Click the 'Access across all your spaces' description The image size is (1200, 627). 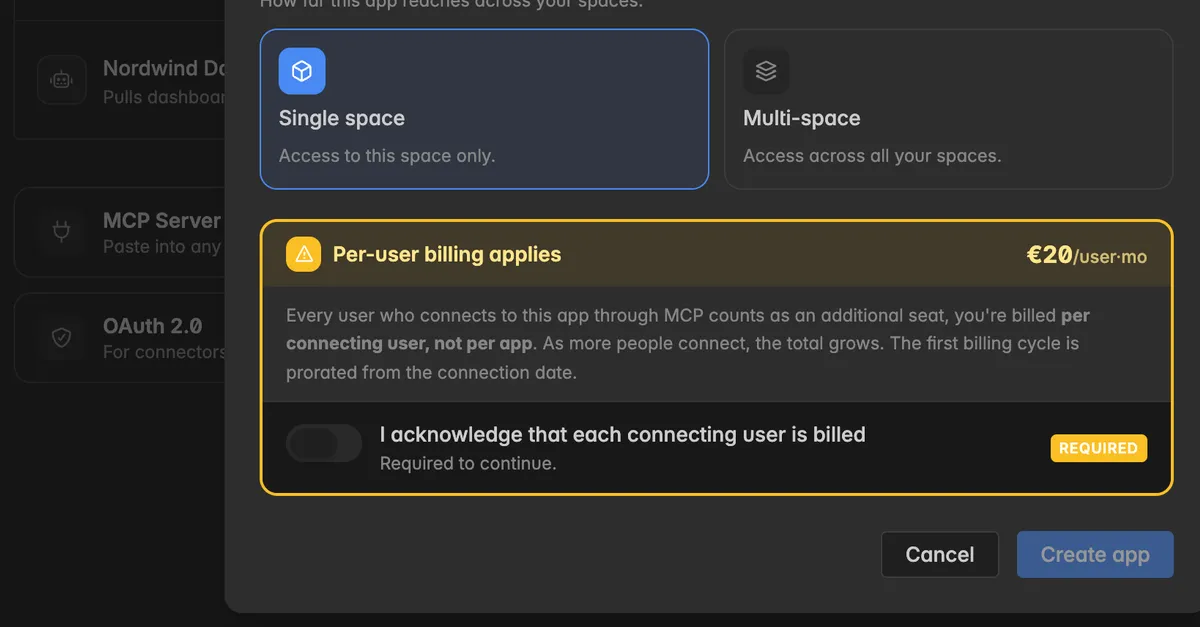[872, 156]
